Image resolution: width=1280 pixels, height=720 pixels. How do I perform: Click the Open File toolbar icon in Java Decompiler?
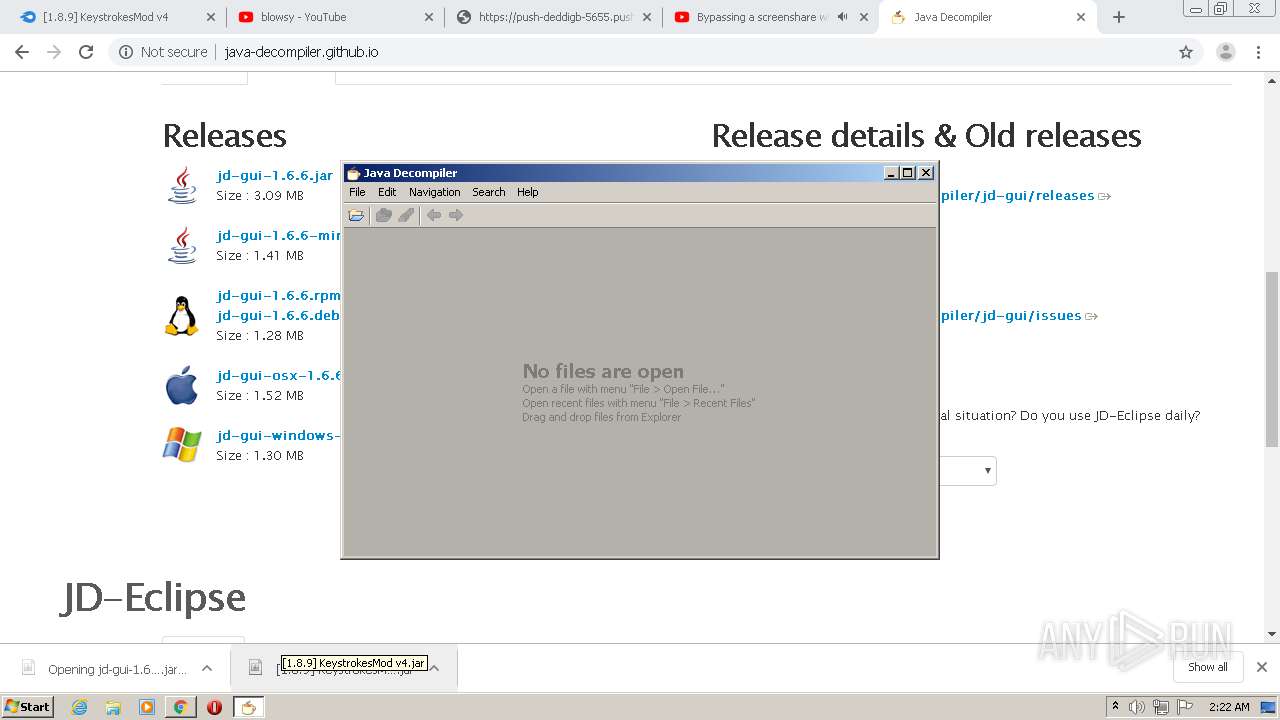(356, 215)
